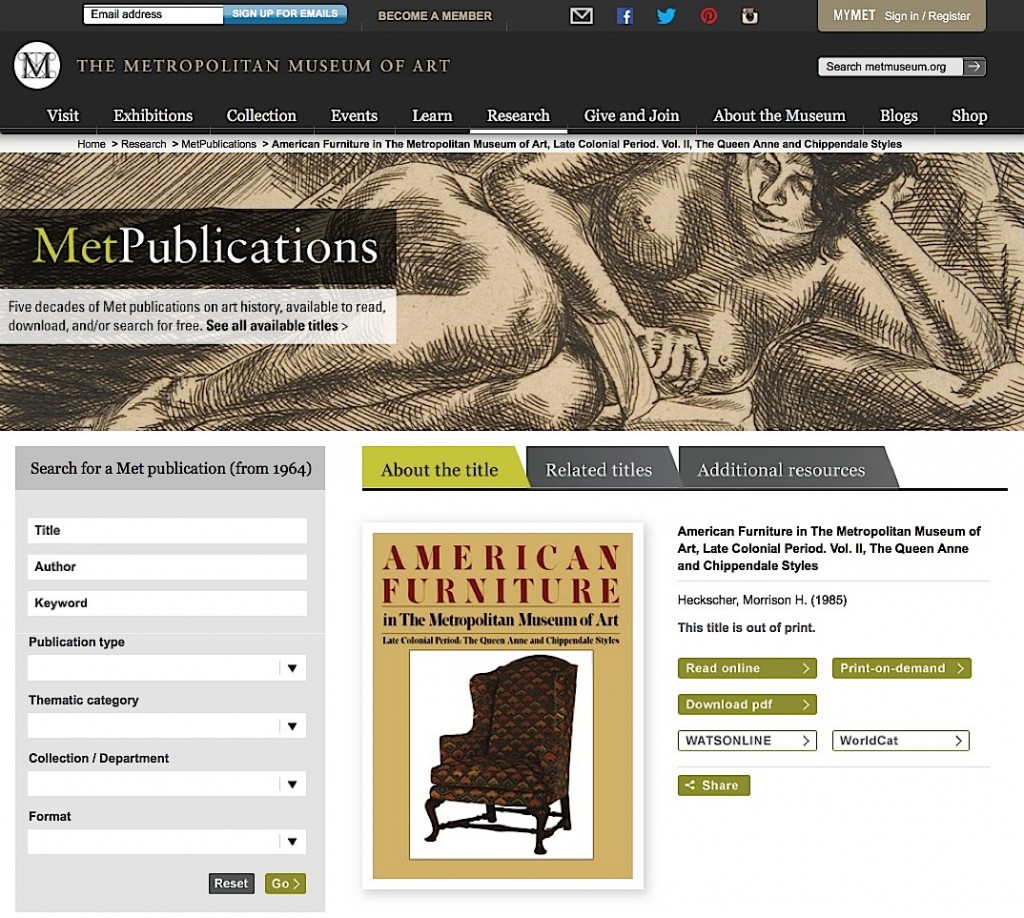Open the email envelope icon in header
The height and width of the screenshot is (918, 1024).
pyautogui.click(x=581, y=16)
